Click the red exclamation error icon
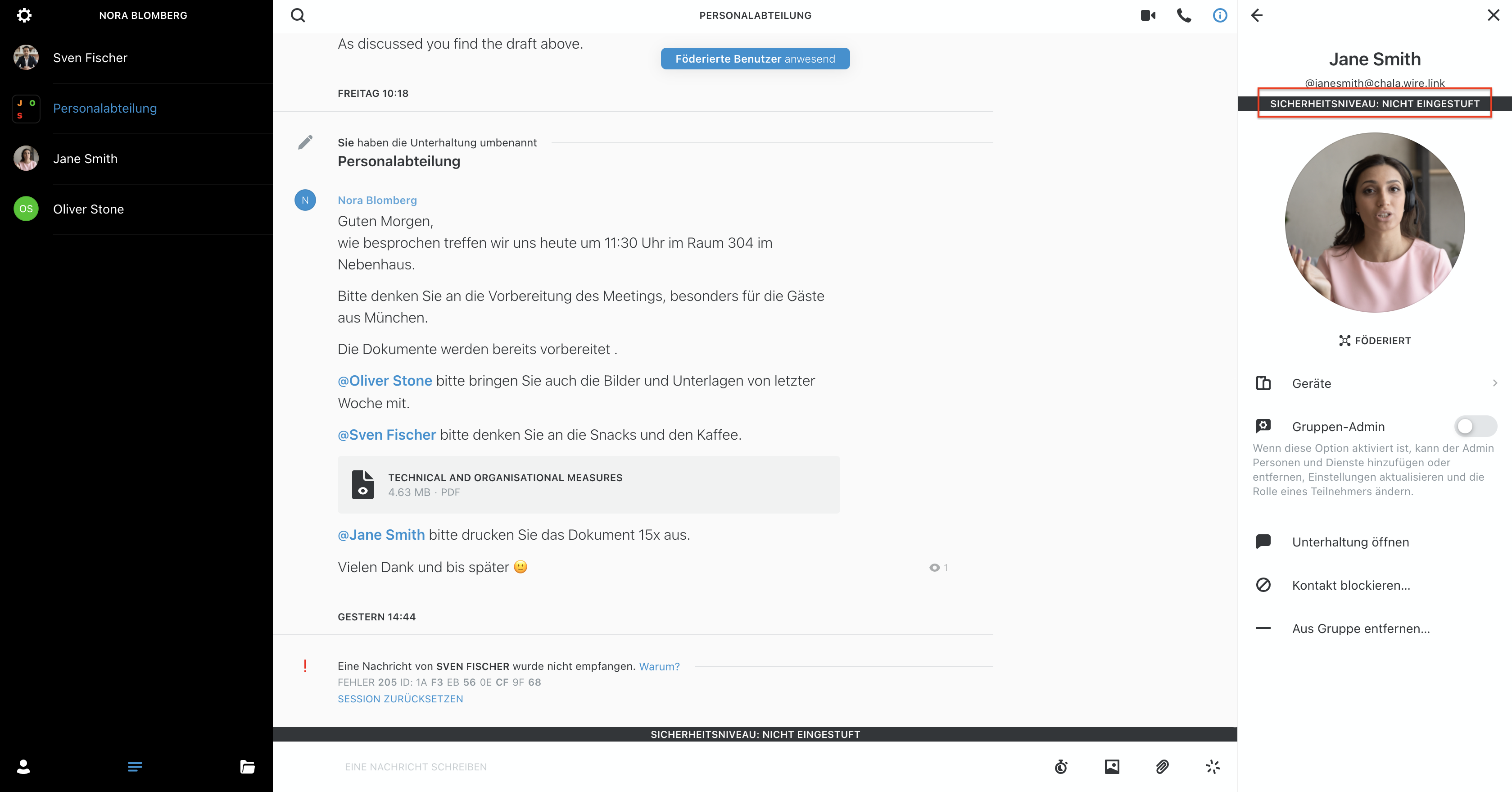Screen dimensions: 1512x792 [305, 666]
